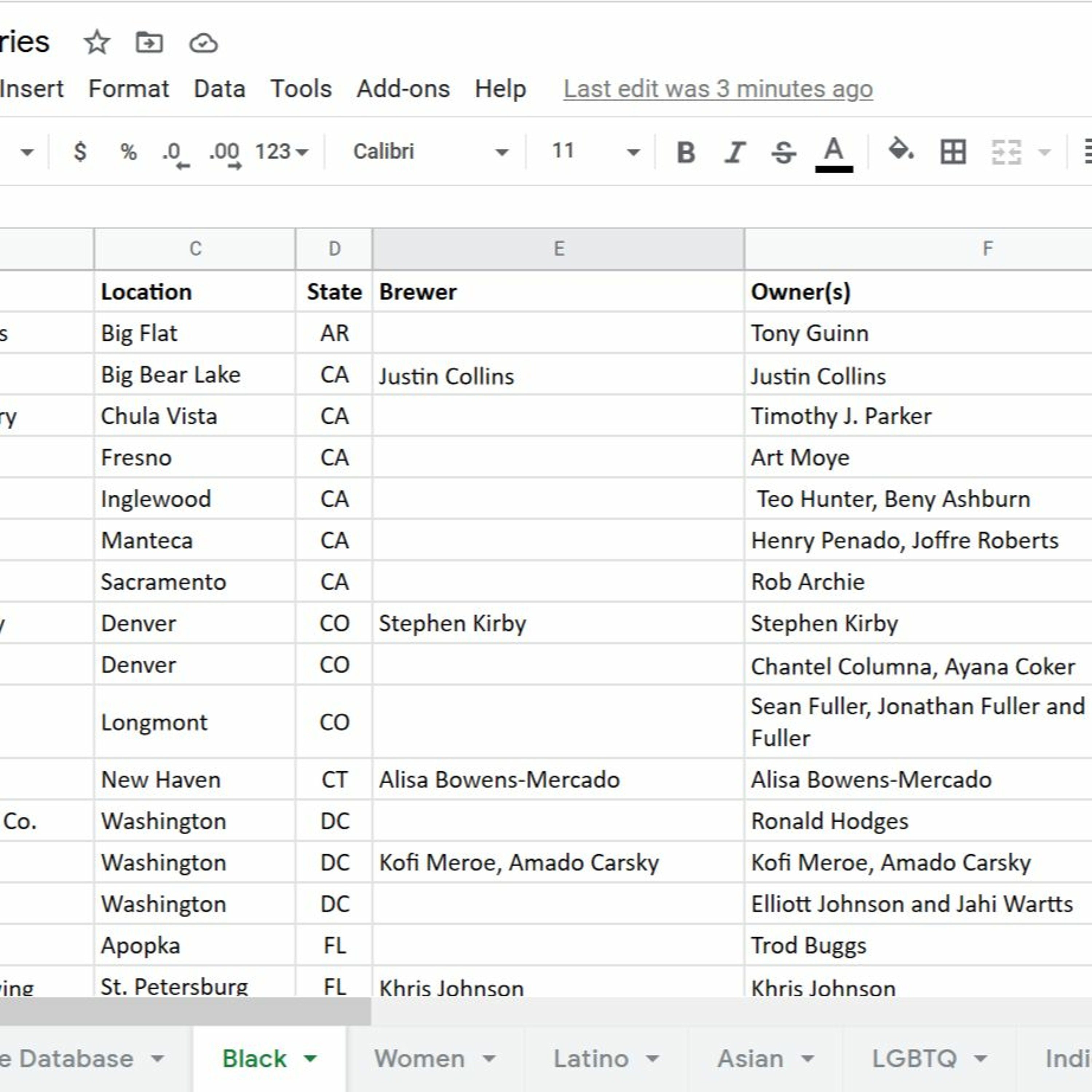This screenshot has width=1092, height=1092.
Task: Toggle bold formatting
Action: (686, 152)
